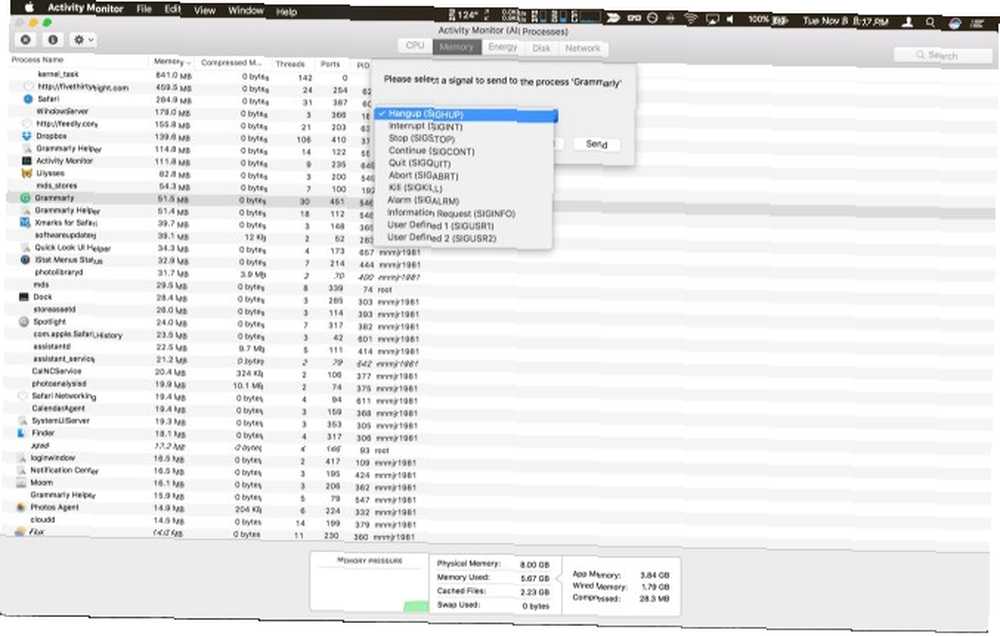Click the volume menu bar icon

(x=730, y=19)
